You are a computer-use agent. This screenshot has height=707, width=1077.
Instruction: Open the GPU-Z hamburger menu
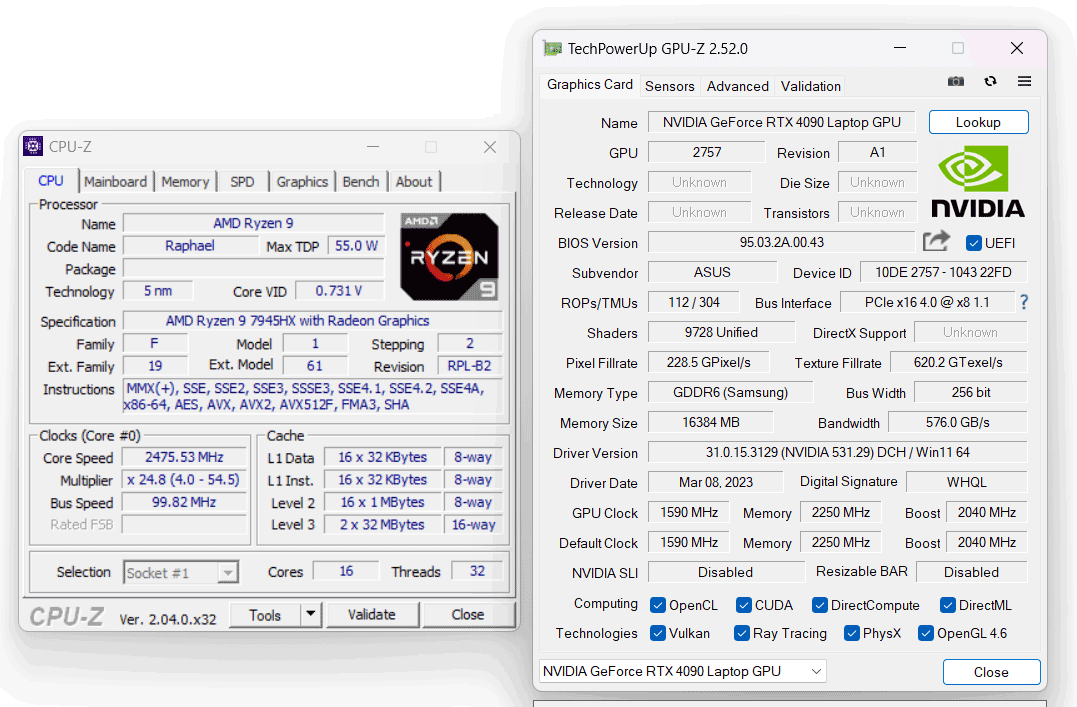point(1024,82)
